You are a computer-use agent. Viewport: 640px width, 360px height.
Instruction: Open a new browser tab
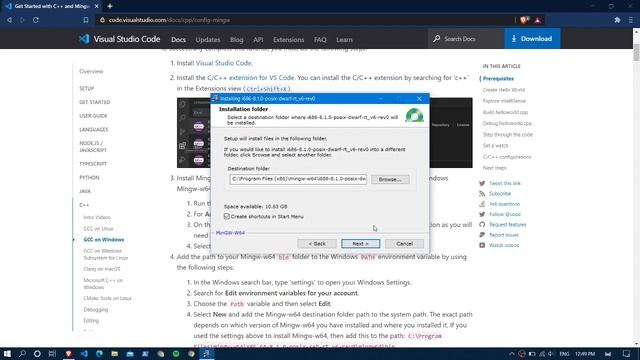pyautogui.click(x=110, y=6)
